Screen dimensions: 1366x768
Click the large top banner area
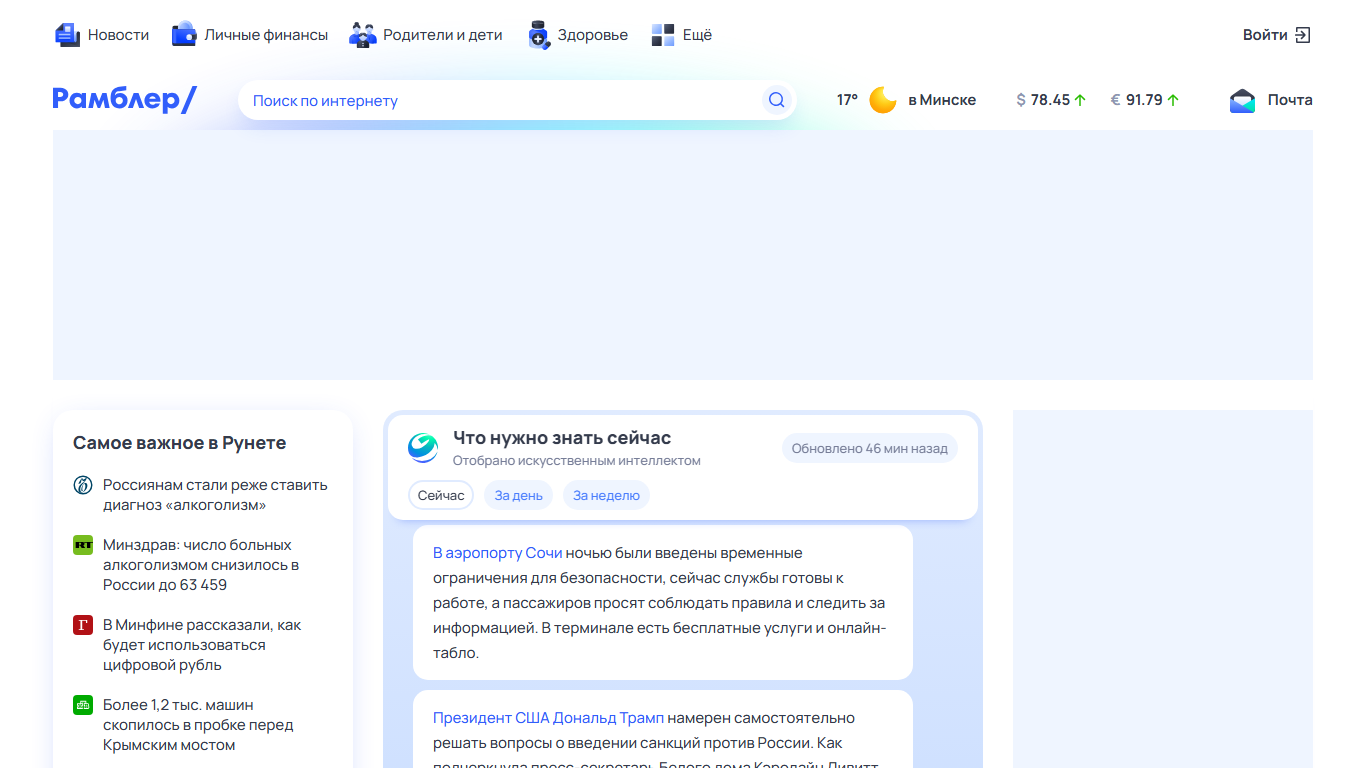coord(683,255)
